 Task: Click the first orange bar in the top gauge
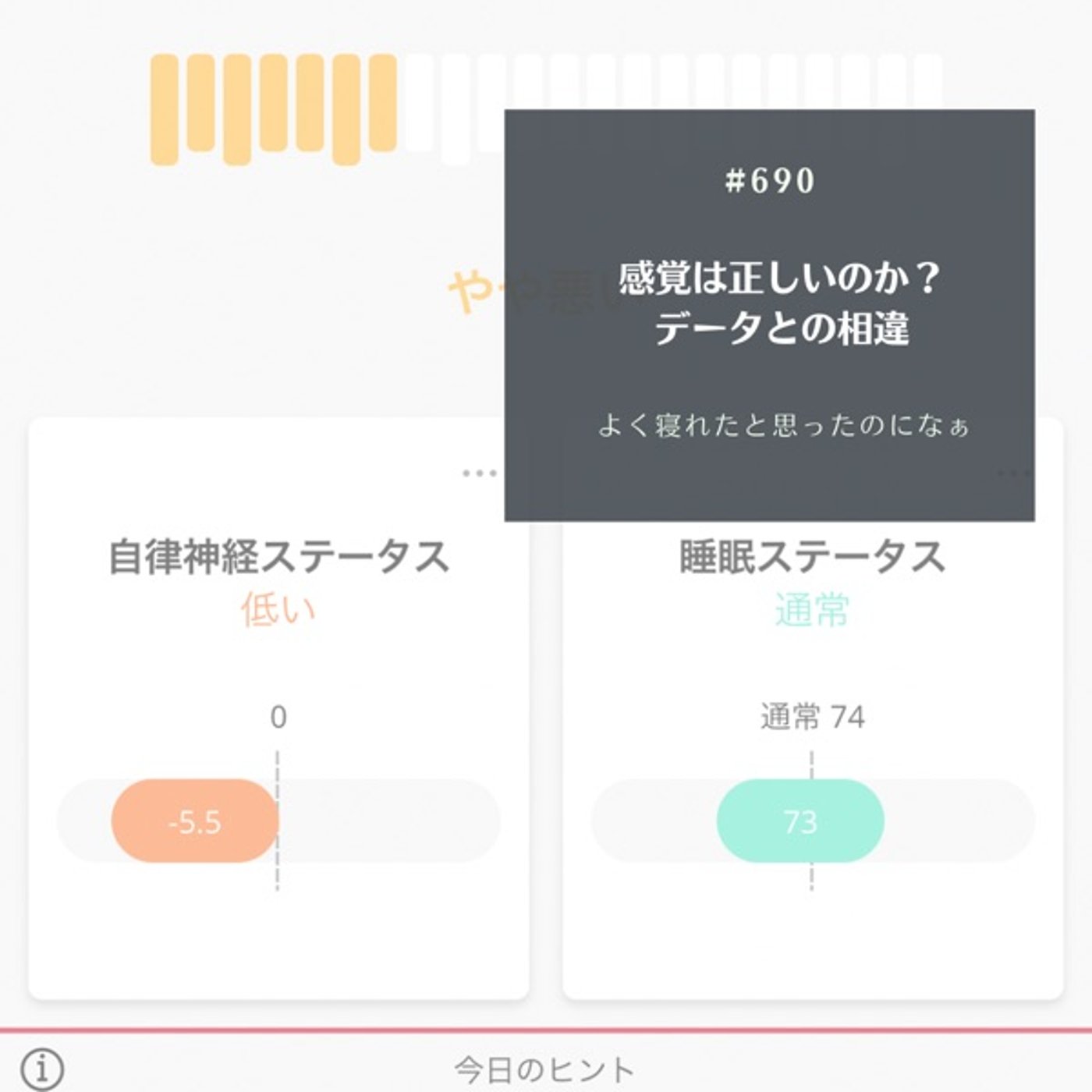coord(164,109)
